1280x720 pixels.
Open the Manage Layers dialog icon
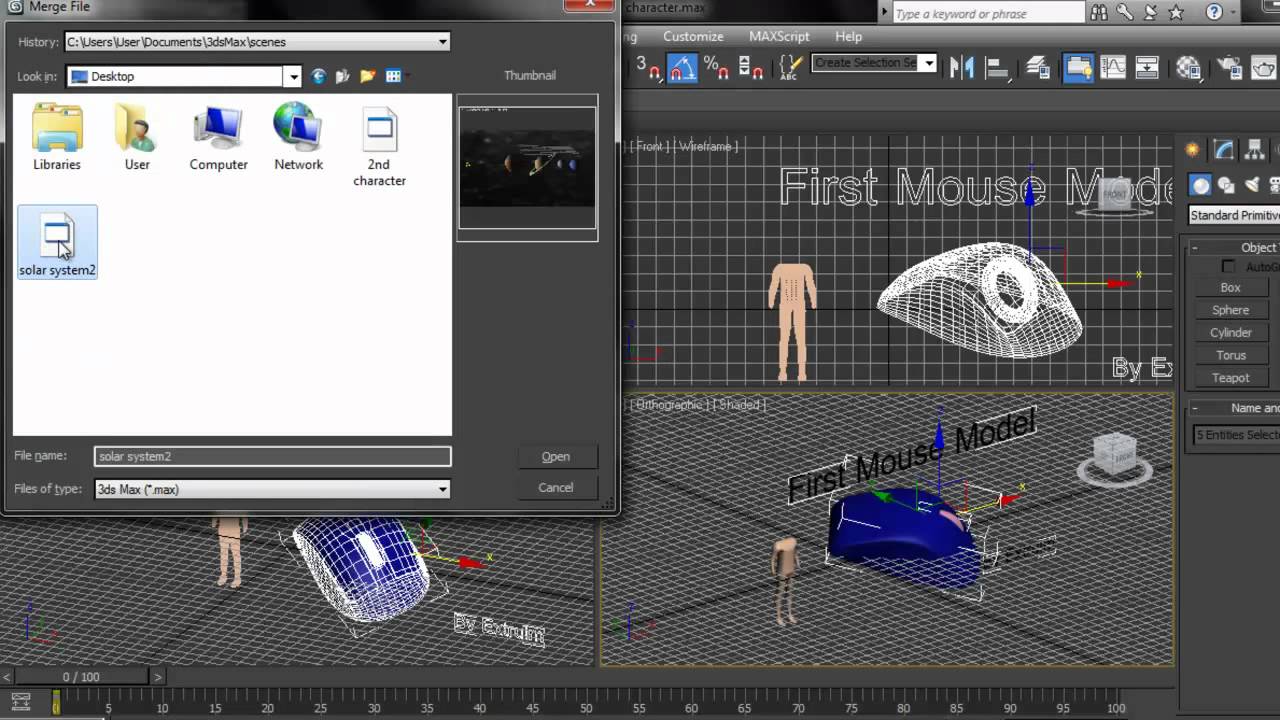pos(1039,67)
